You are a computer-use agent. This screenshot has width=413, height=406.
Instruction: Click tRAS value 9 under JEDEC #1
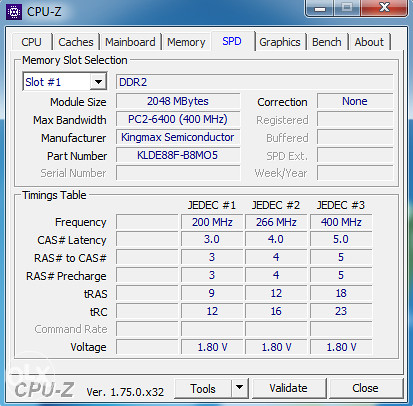212,293
